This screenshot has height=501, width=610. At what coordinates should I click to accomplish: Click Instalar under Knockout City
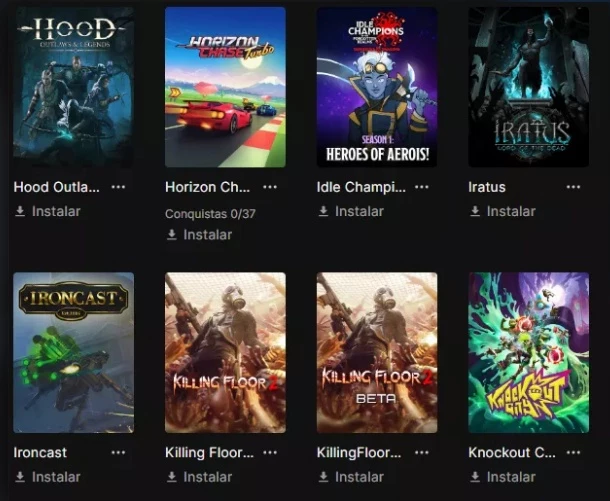coord(503,477)
